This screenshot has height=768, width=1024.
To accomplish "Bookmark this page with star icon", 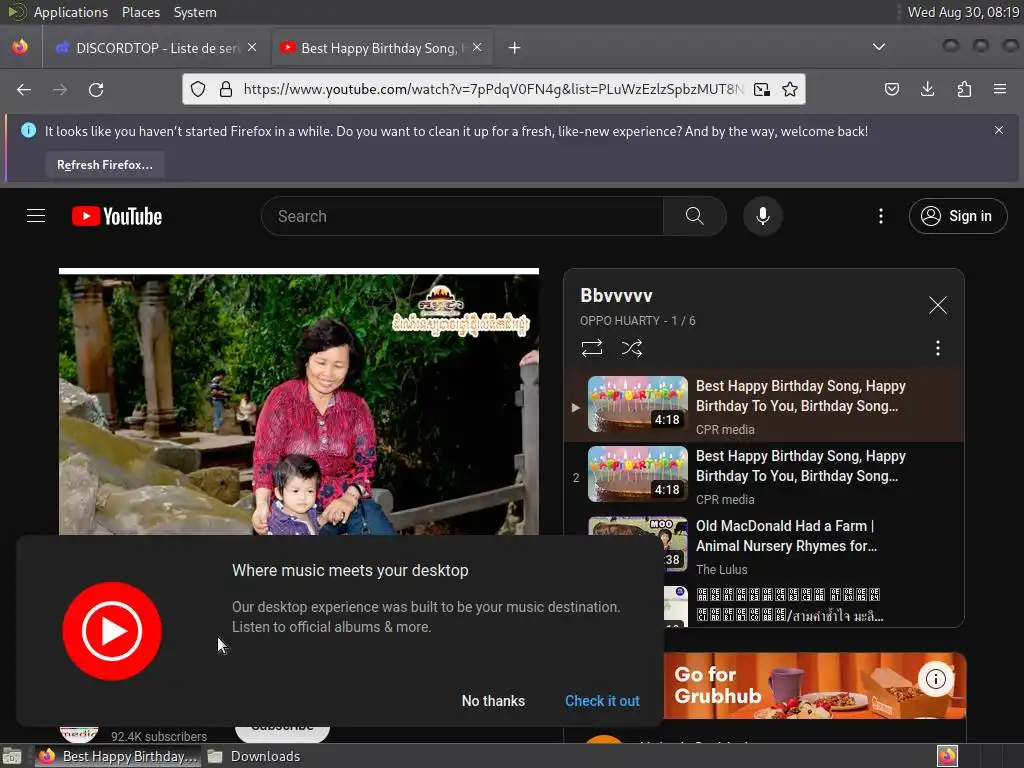I will point(790,89).
